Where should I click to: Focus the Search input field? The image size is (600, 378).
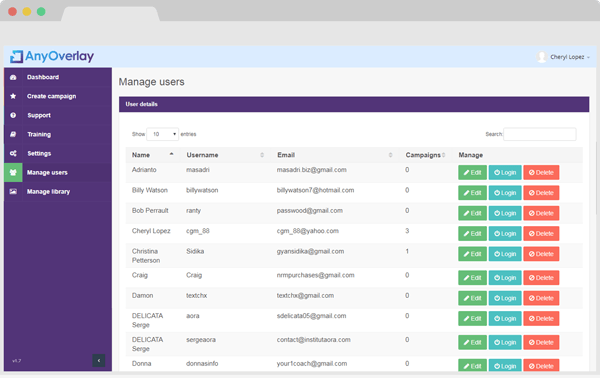[x=540, y=134]
